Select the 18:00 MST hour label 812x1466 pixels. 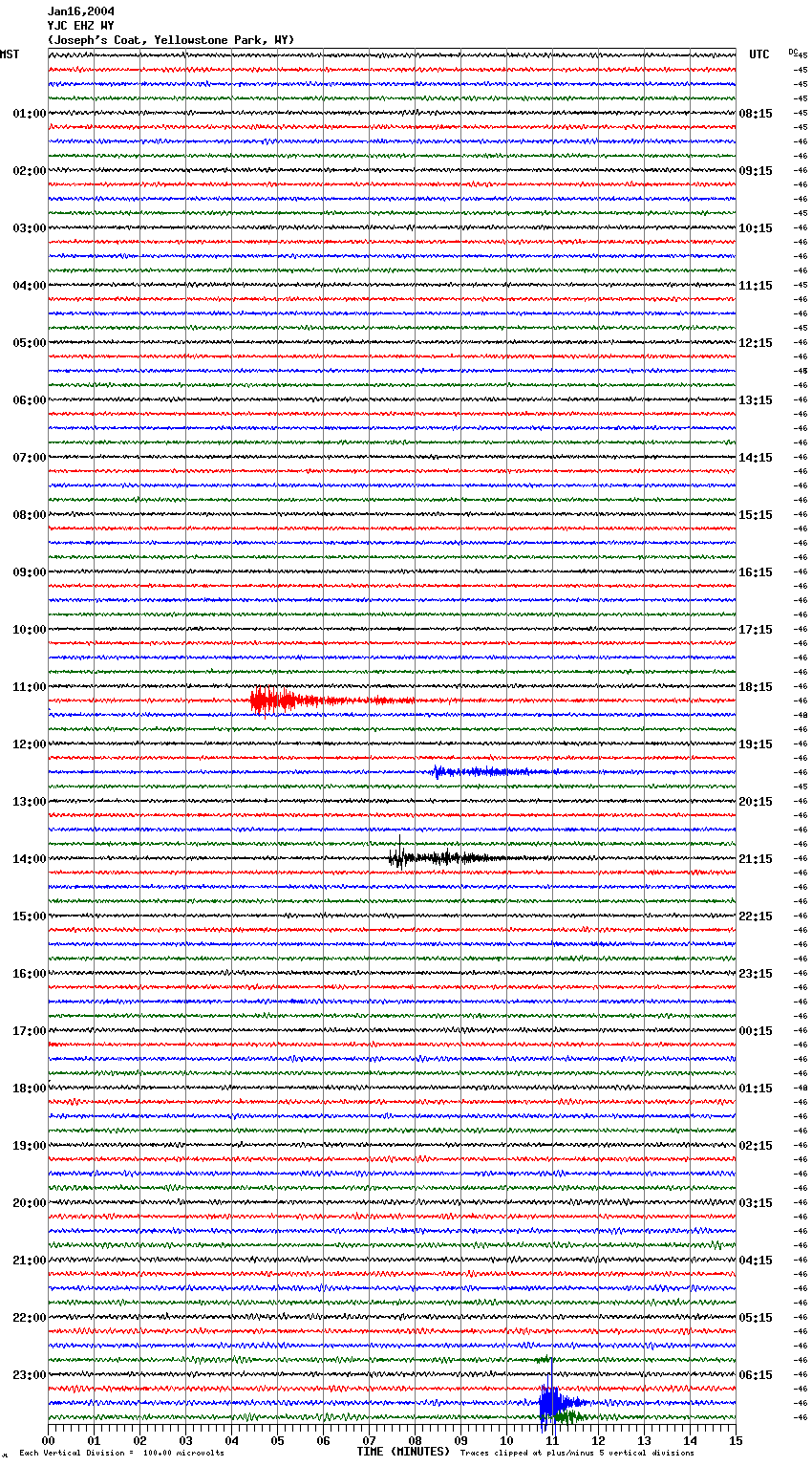pos(30,1089)
